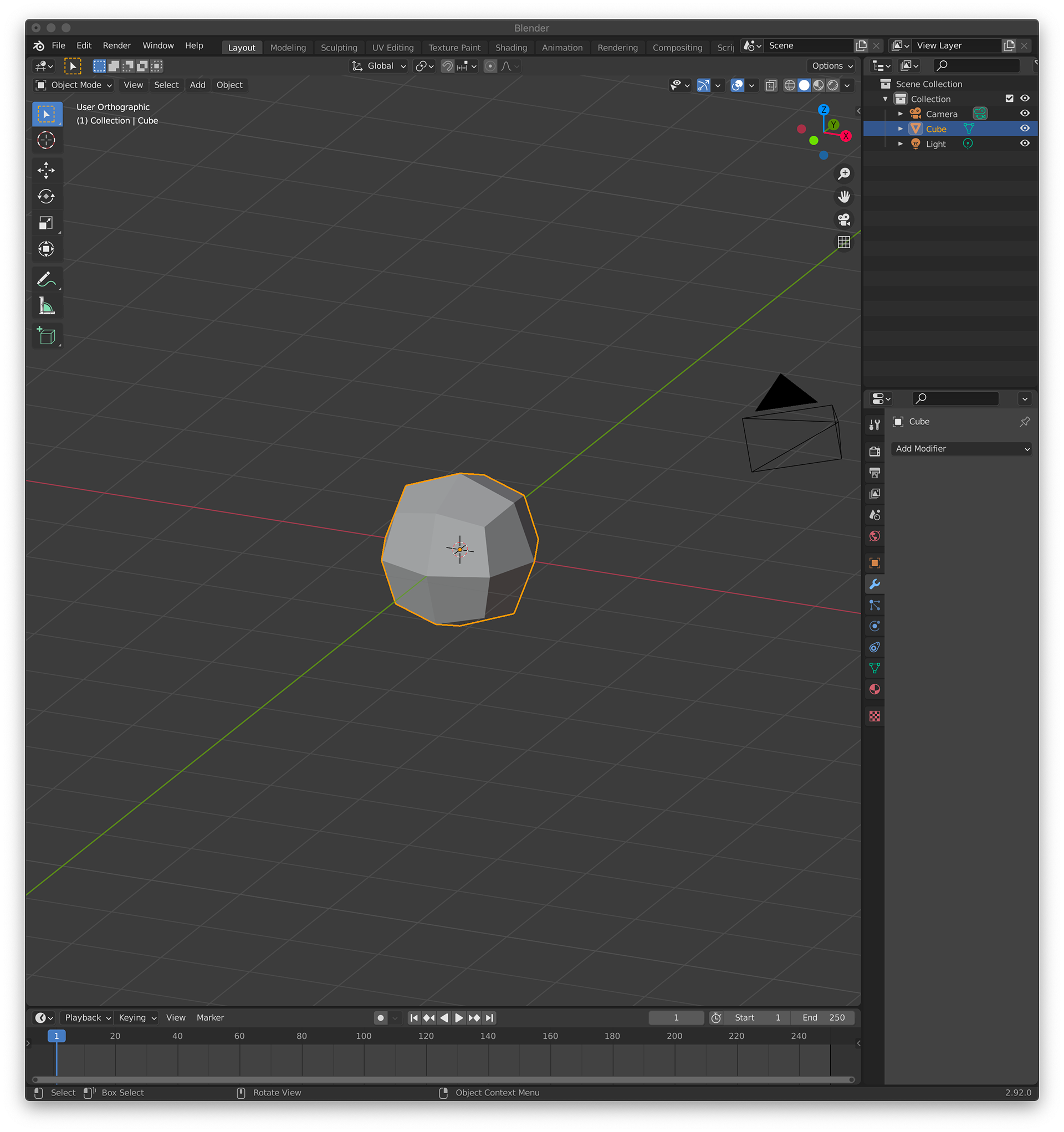
Task: Switch to Rendered viewport shading
Action: click(832, 85)
